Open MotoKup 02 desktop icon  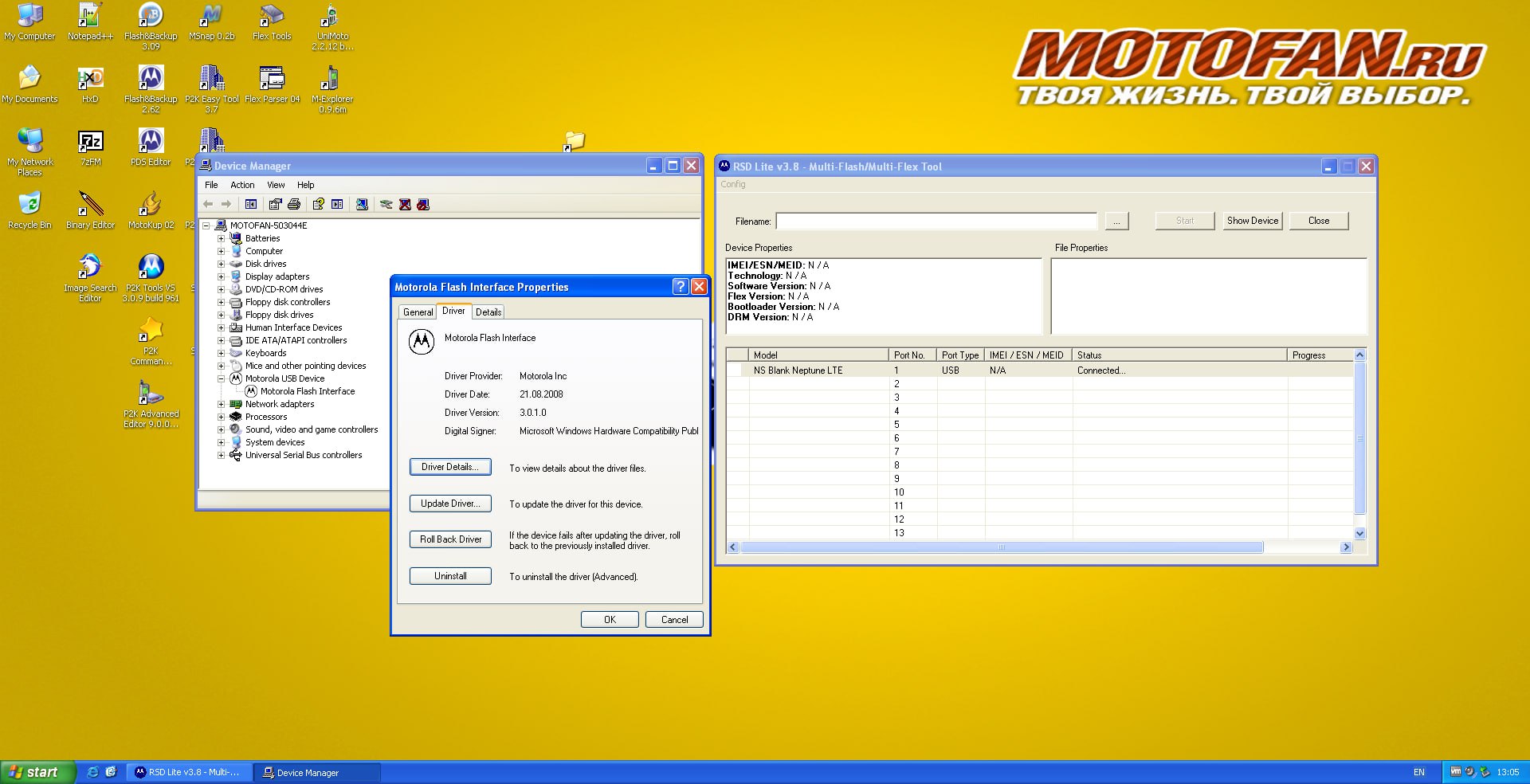pyautogui.click(x=151, y=210)
